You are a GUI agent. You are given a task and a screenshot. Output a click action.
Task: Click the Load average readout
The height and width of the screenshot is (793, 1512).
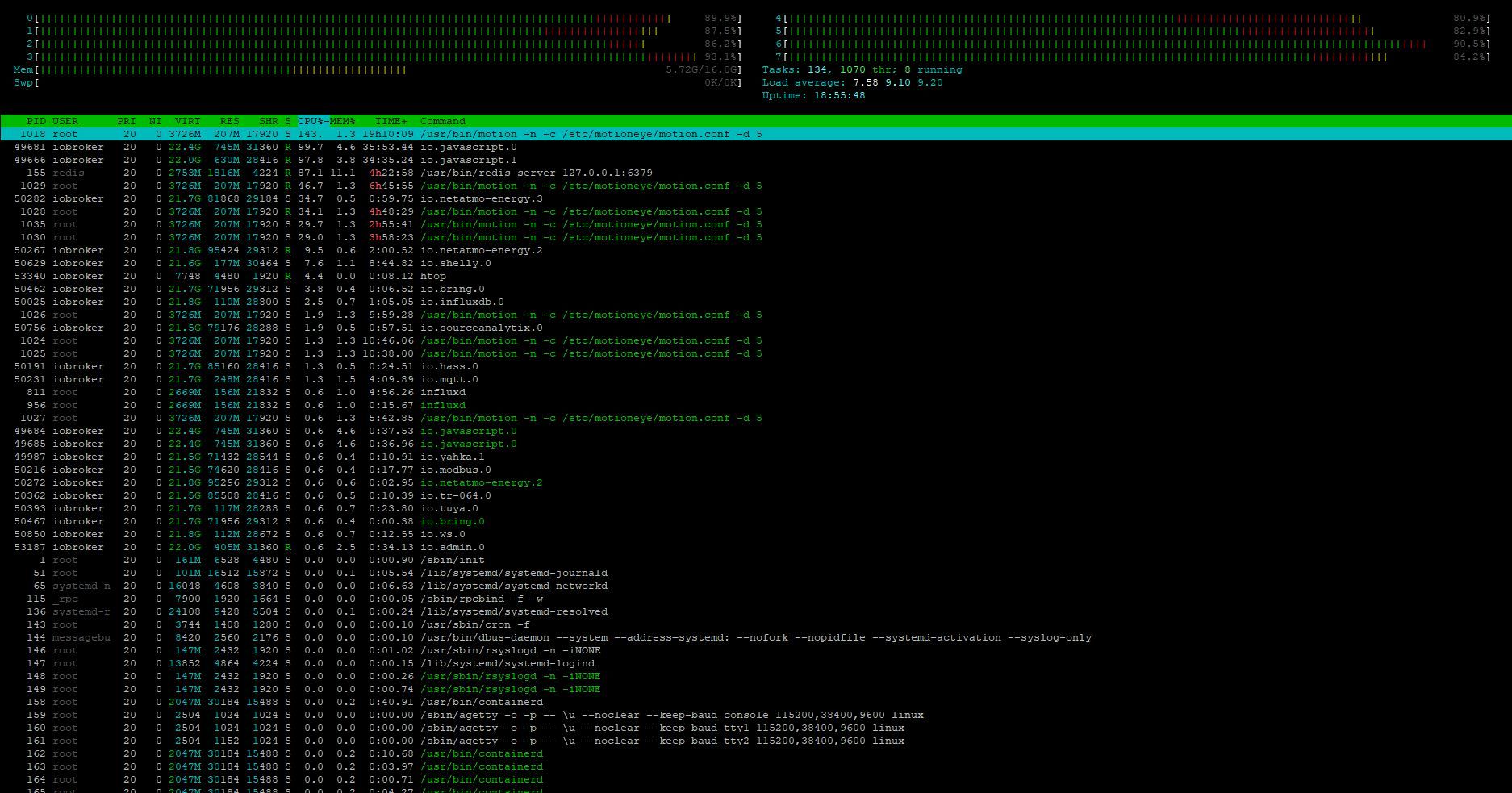pyautogui.click(x=853, y=82)
